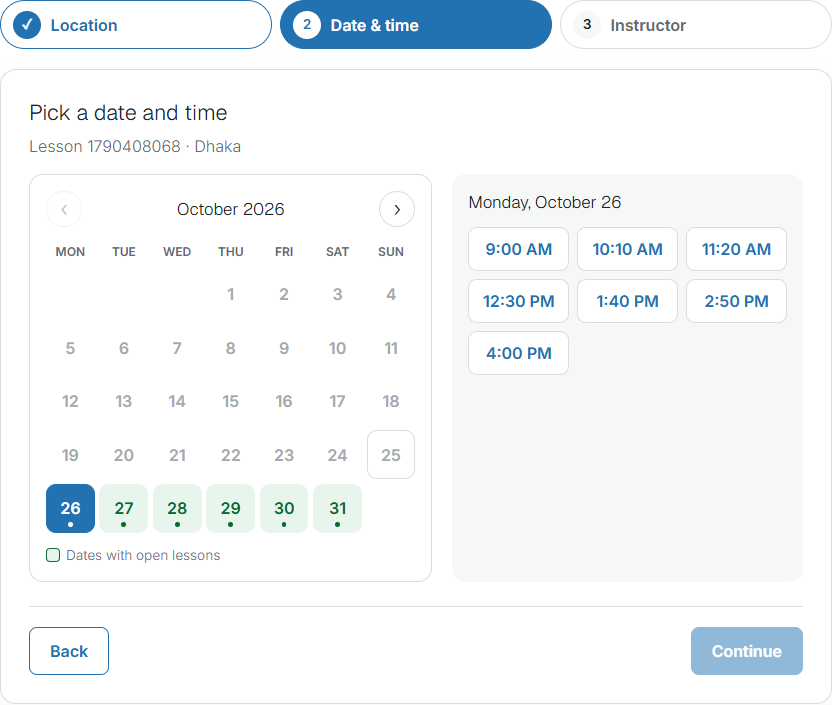Select October 29 on calendar
This screenshot has height=705, width=832.
click(230, 508)
